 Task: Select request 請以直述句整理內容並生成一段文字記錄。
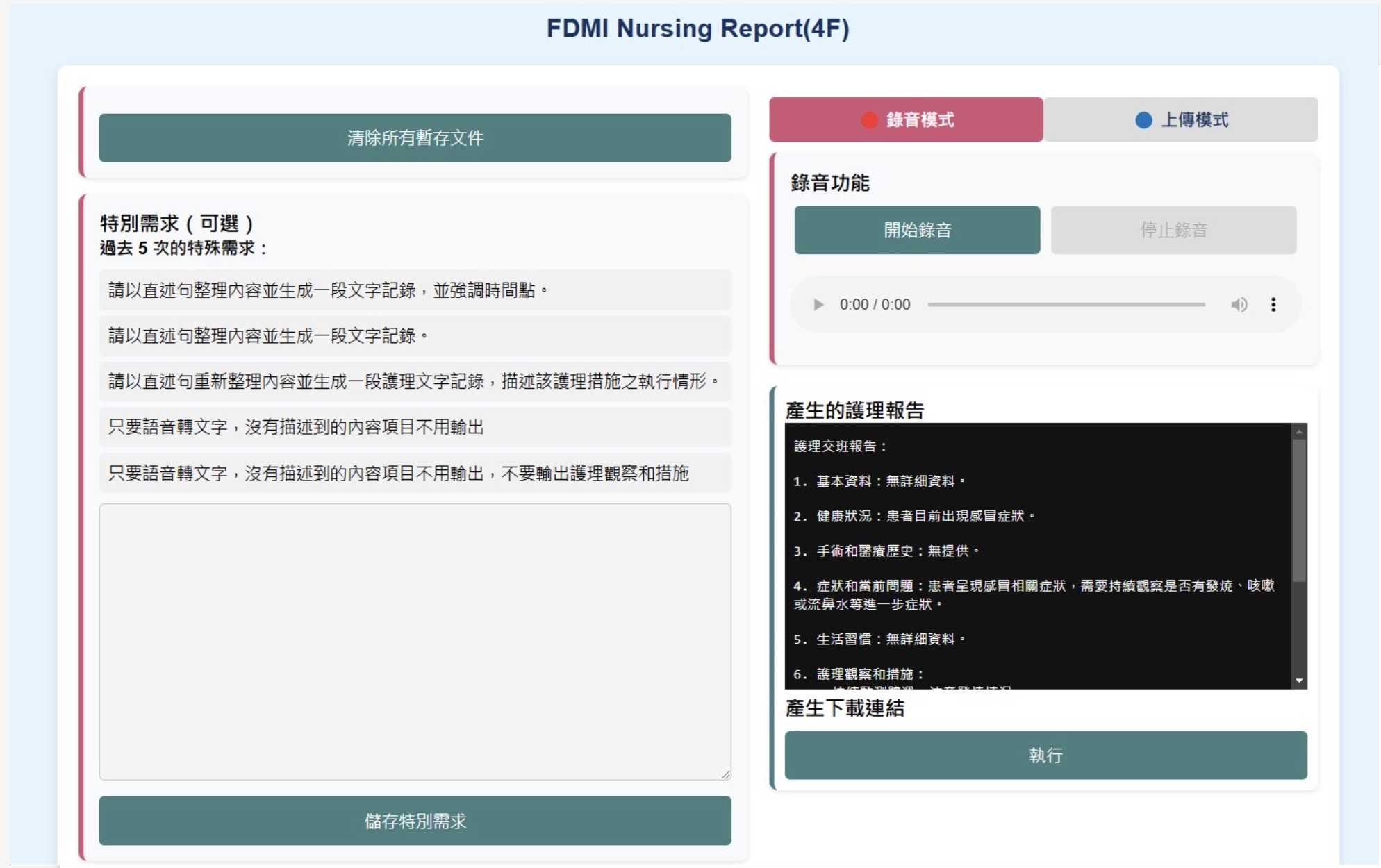[415, 336]
